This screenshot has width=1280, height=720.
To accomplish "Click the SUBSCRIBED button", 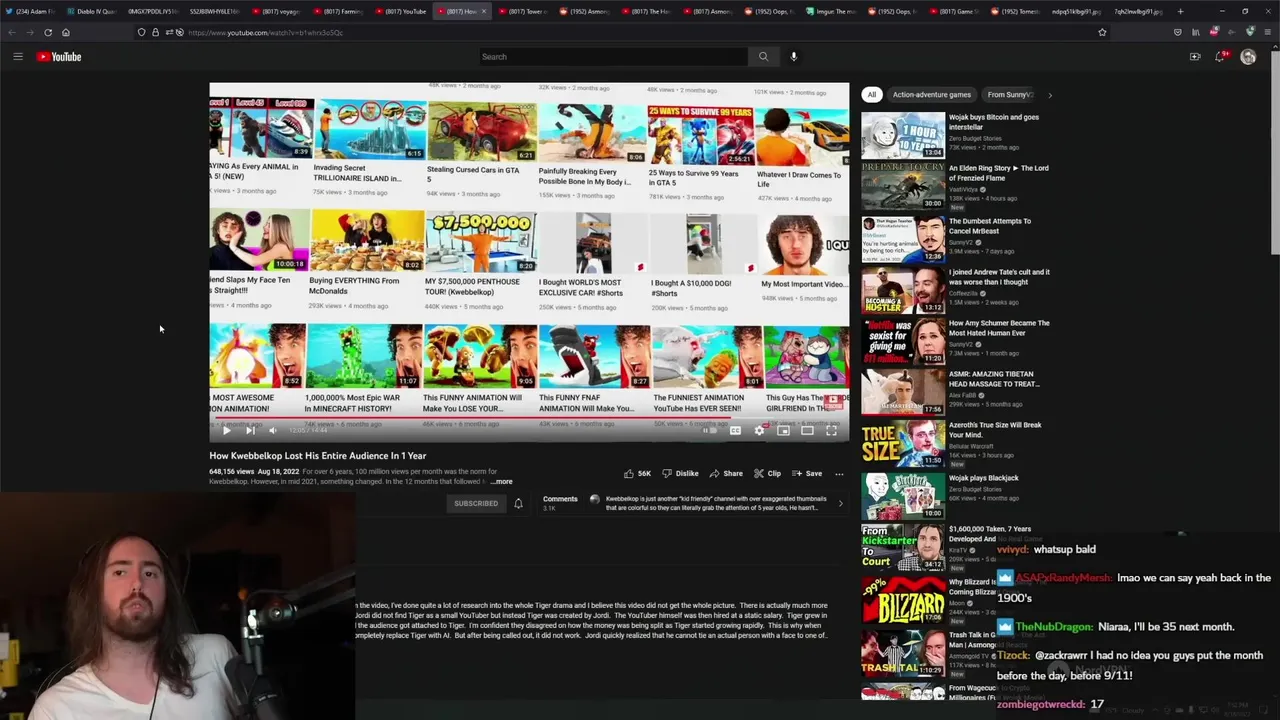I will point(476,504).
